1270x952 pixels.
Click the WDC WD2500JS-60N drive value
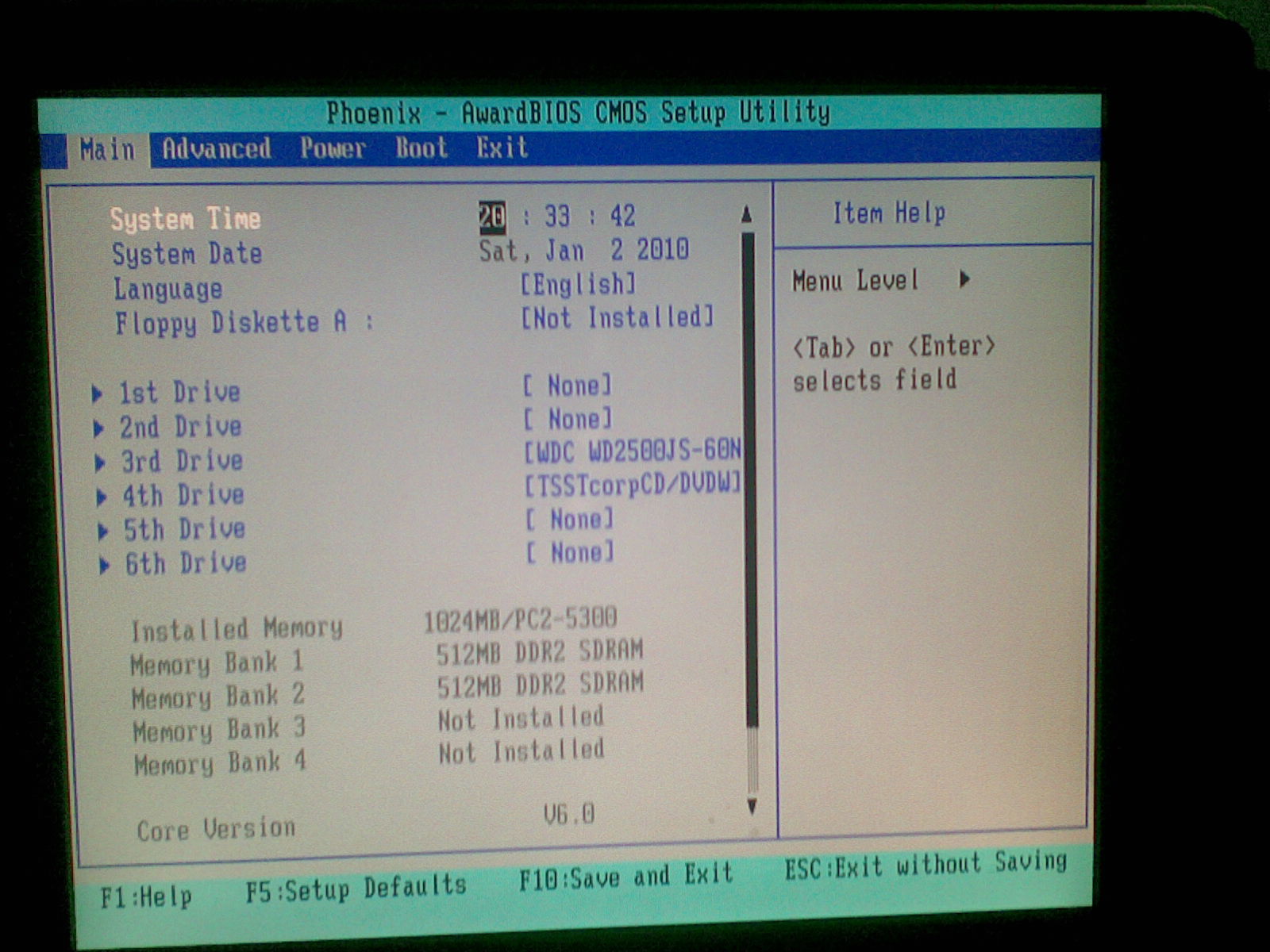click(633, 451)
